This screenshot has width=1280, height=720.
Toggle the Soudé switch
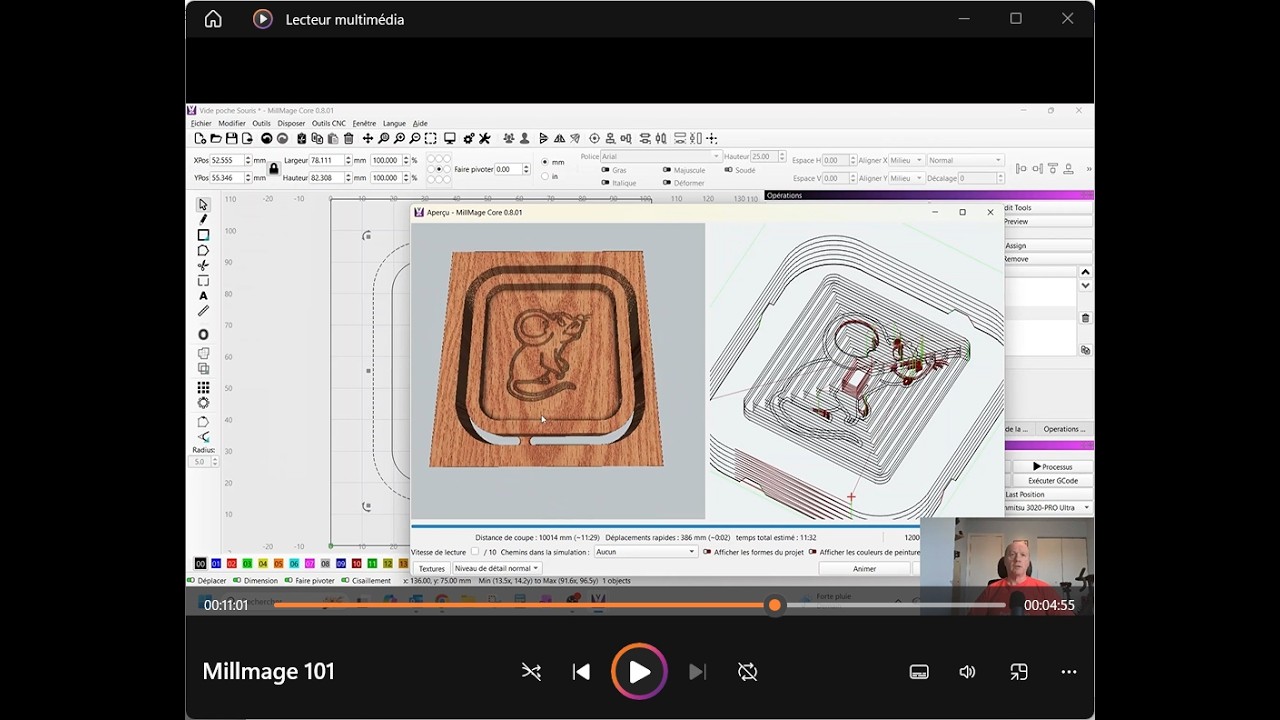[x=728, y=170]
